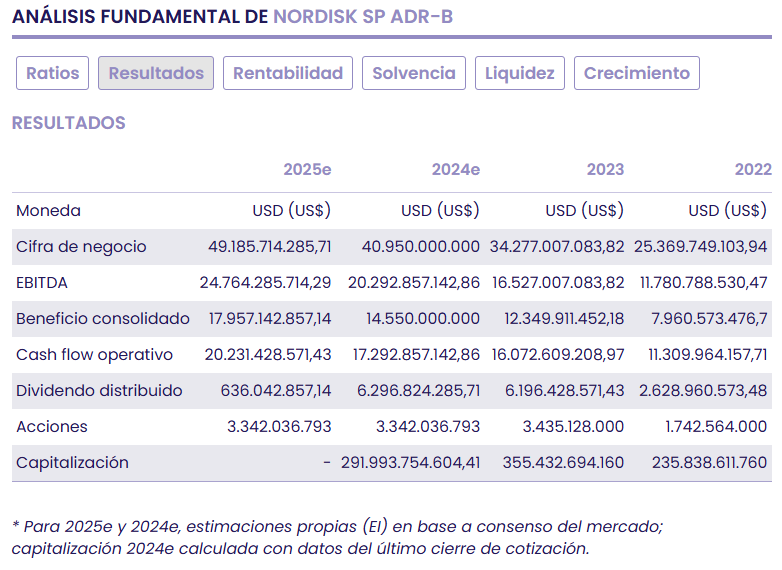Select Cash flow value 11.309.964.157,71

[708, 355]
